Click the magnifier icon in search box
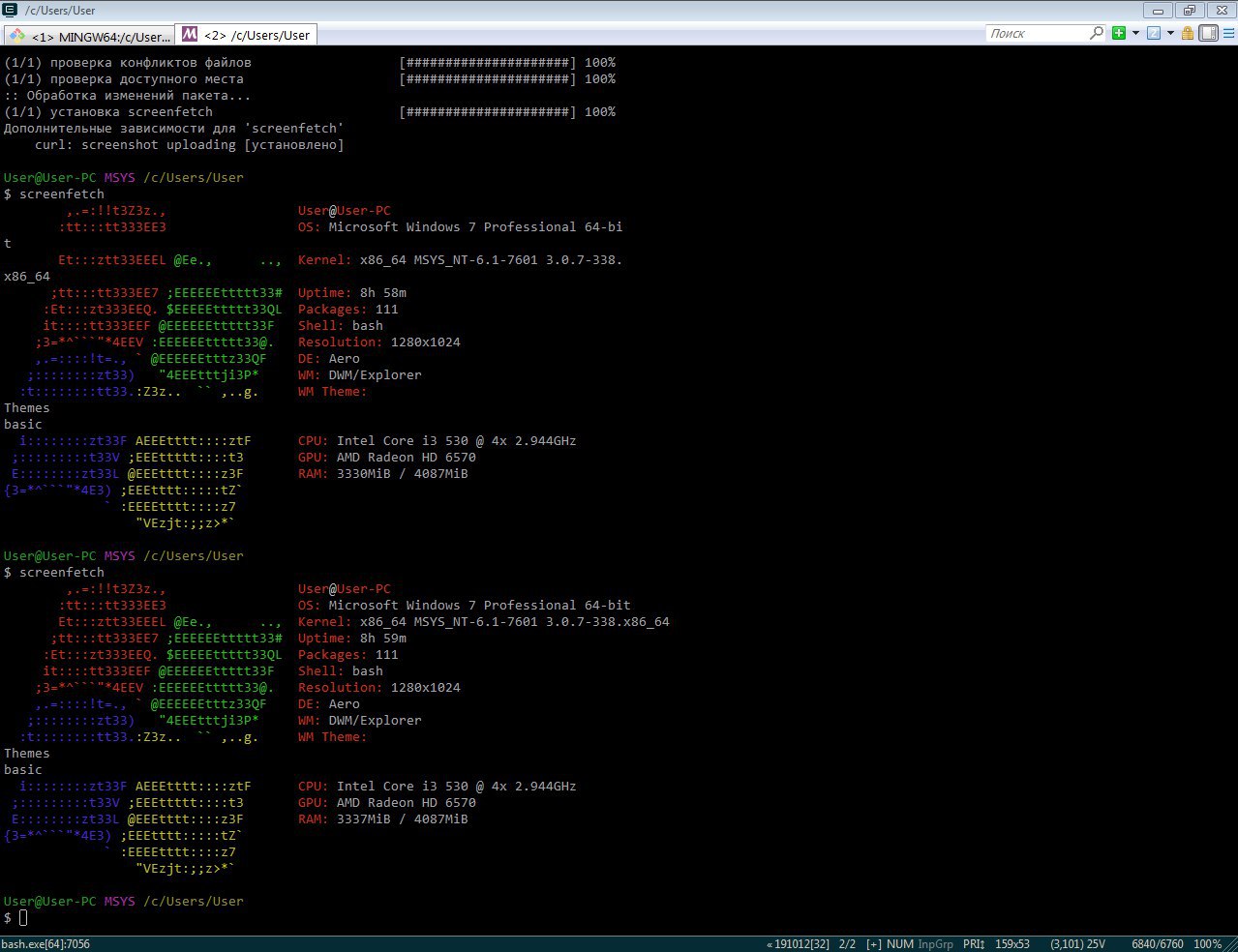1238x952 pixels. tap(1097, 33)
